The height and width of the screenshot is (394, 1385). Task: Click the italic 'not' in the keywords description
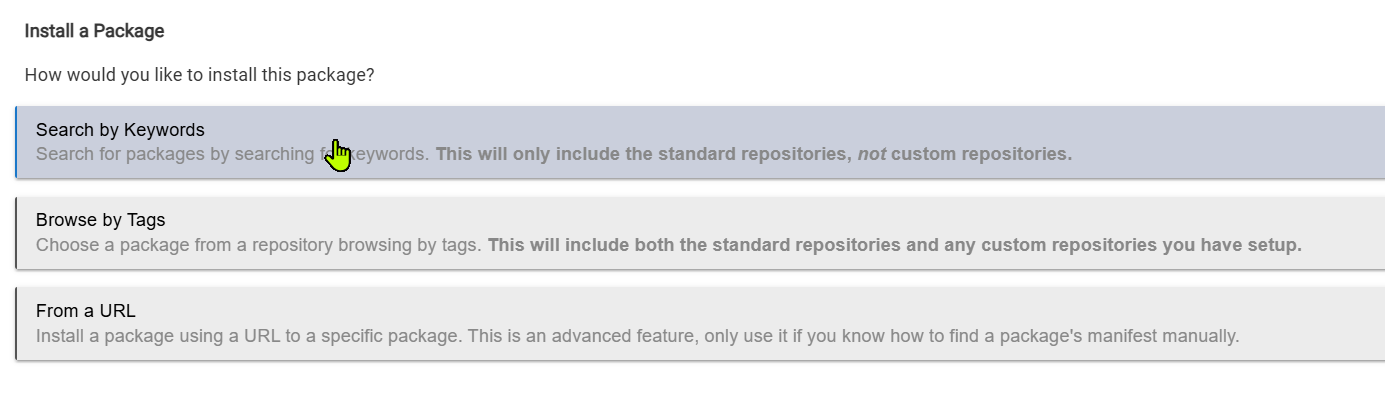(872, 154)
